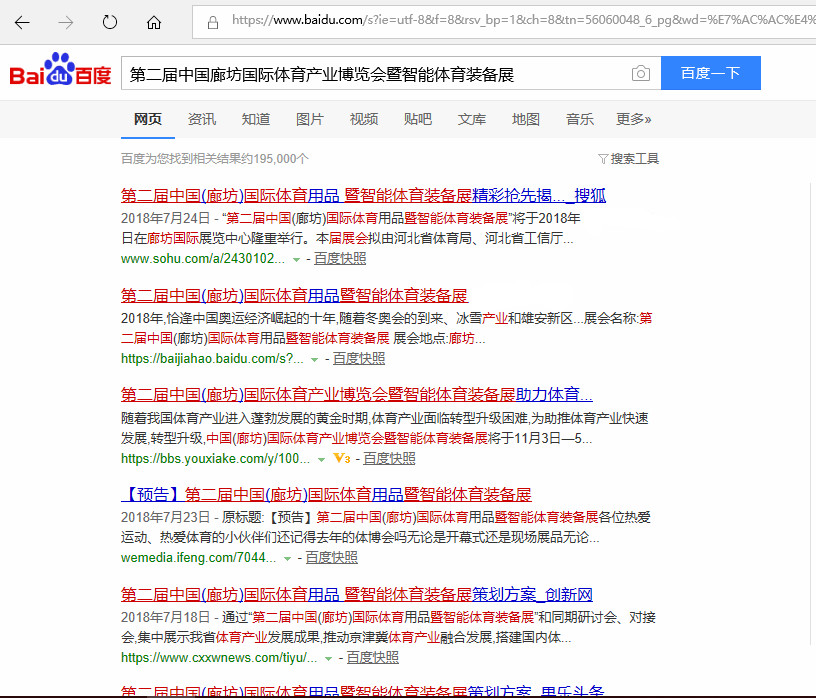Switch to the 地图 tab
Screen dimensions: 816x698
pyautogui.click(x=526, y=119)
